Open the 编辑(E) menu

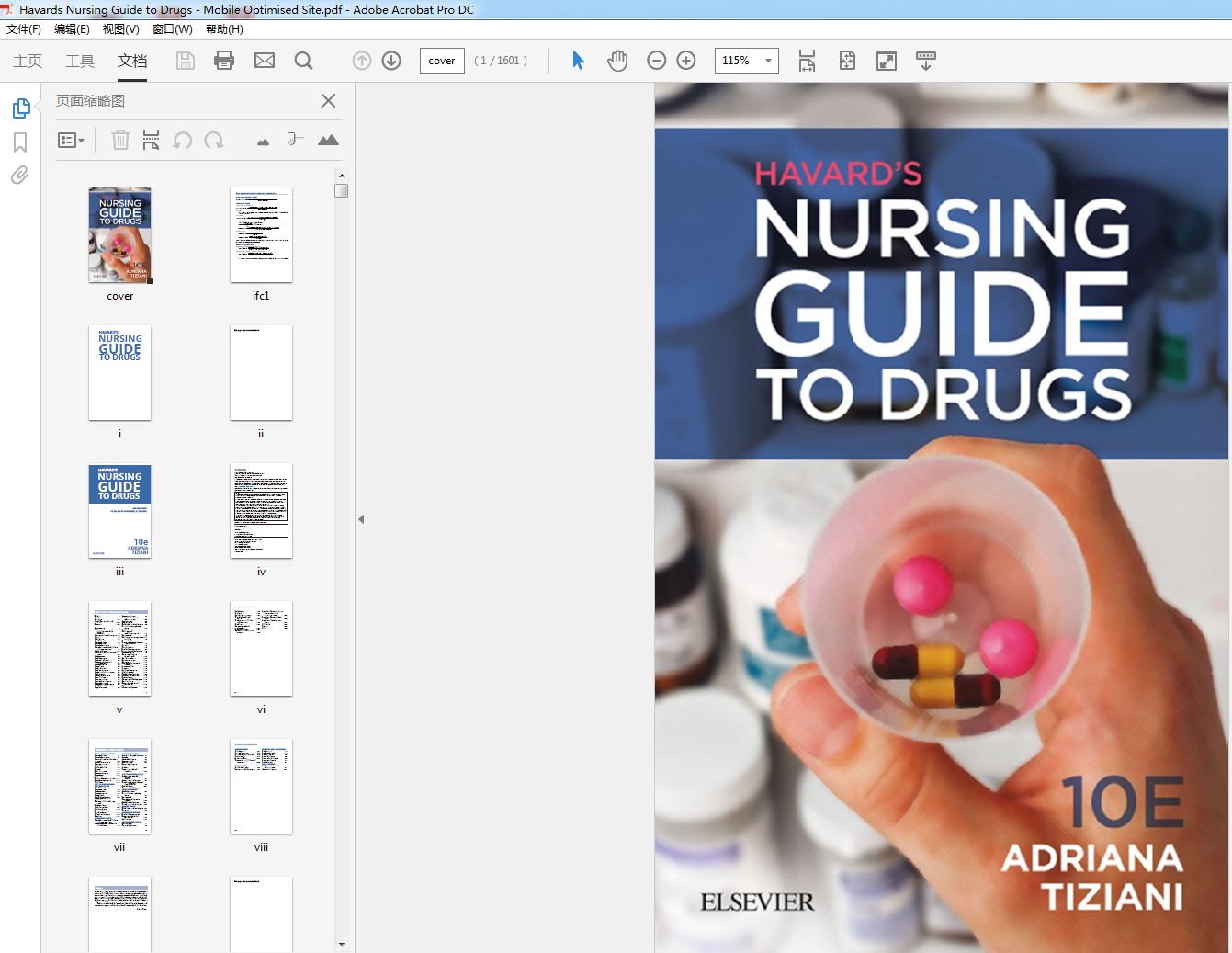(x=73, y=29)
